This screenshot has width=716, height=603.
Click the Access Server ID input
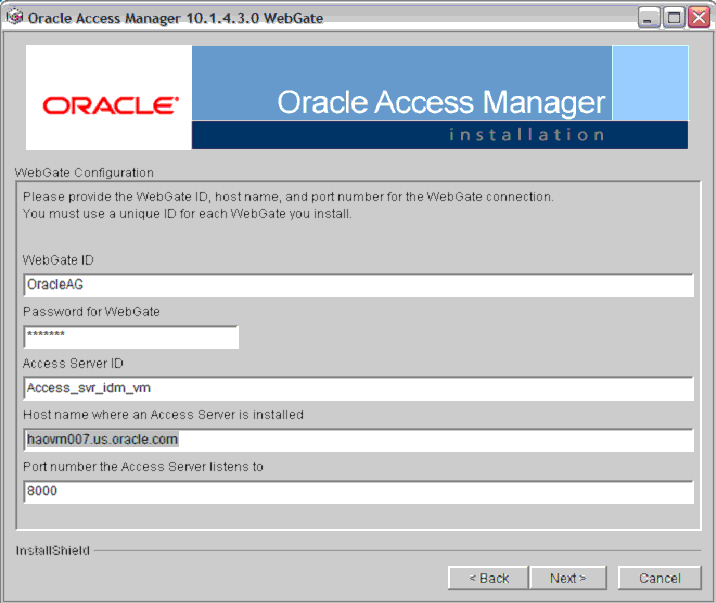pos(358,388)
